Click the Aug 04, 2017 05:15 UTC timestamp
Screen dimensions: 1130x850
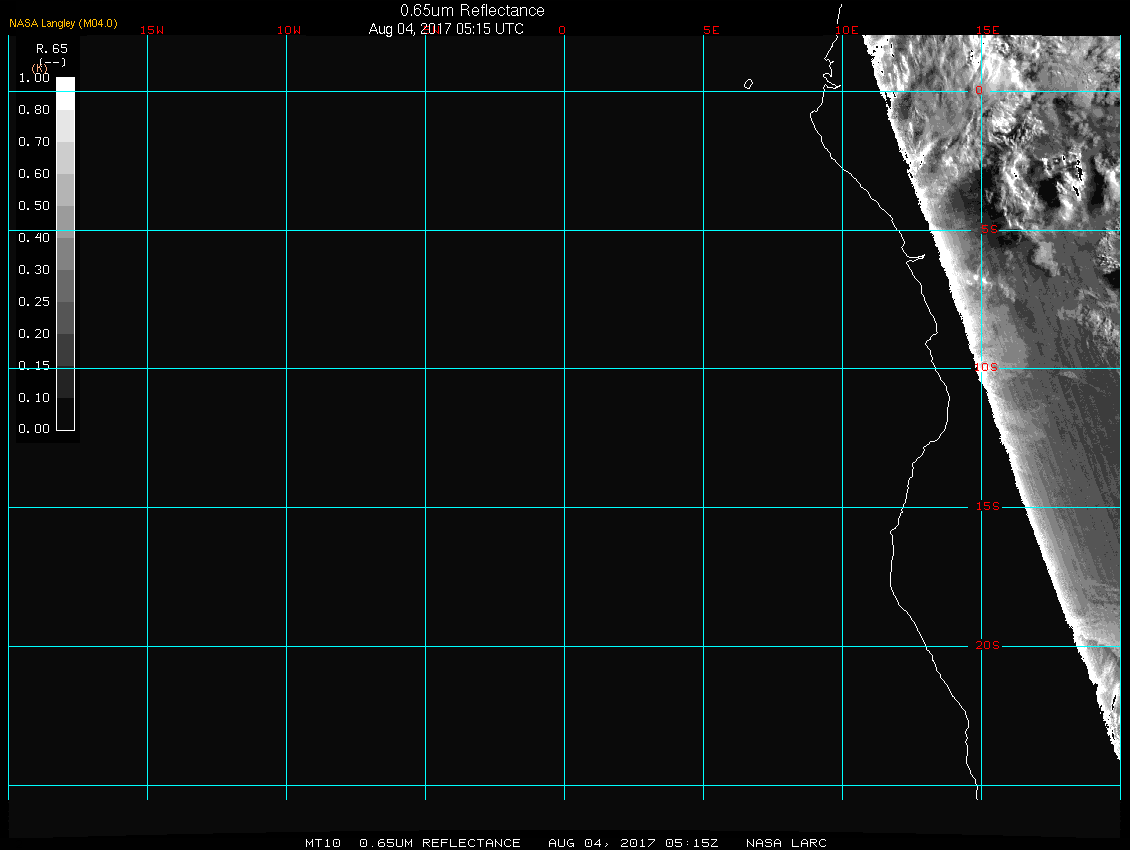click(x=446, y=29)
